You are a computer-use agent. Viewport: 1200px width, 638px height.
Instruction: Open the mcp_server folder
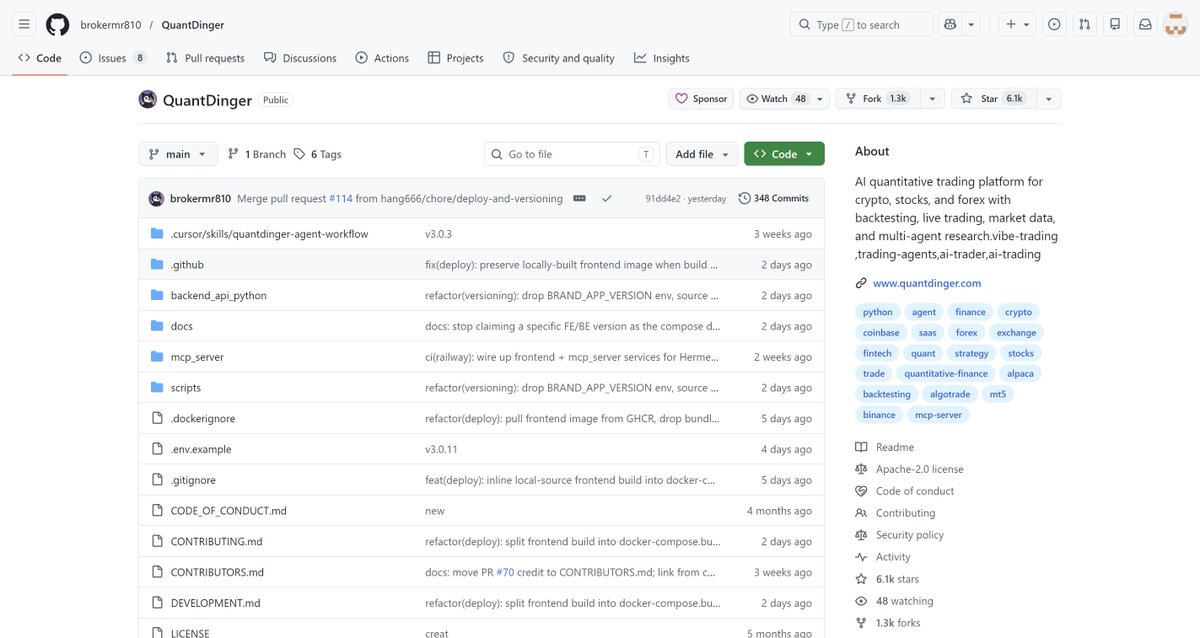coord(197,357)
